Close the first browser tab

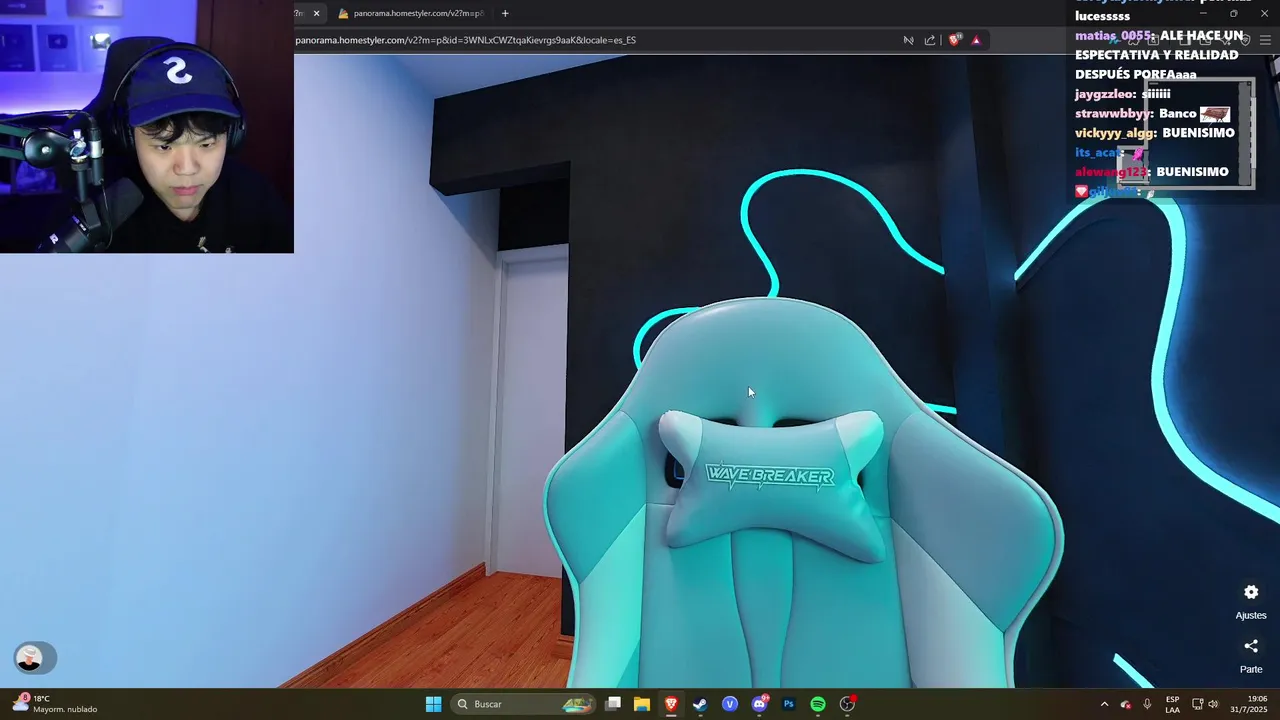[x=316, y=13]
